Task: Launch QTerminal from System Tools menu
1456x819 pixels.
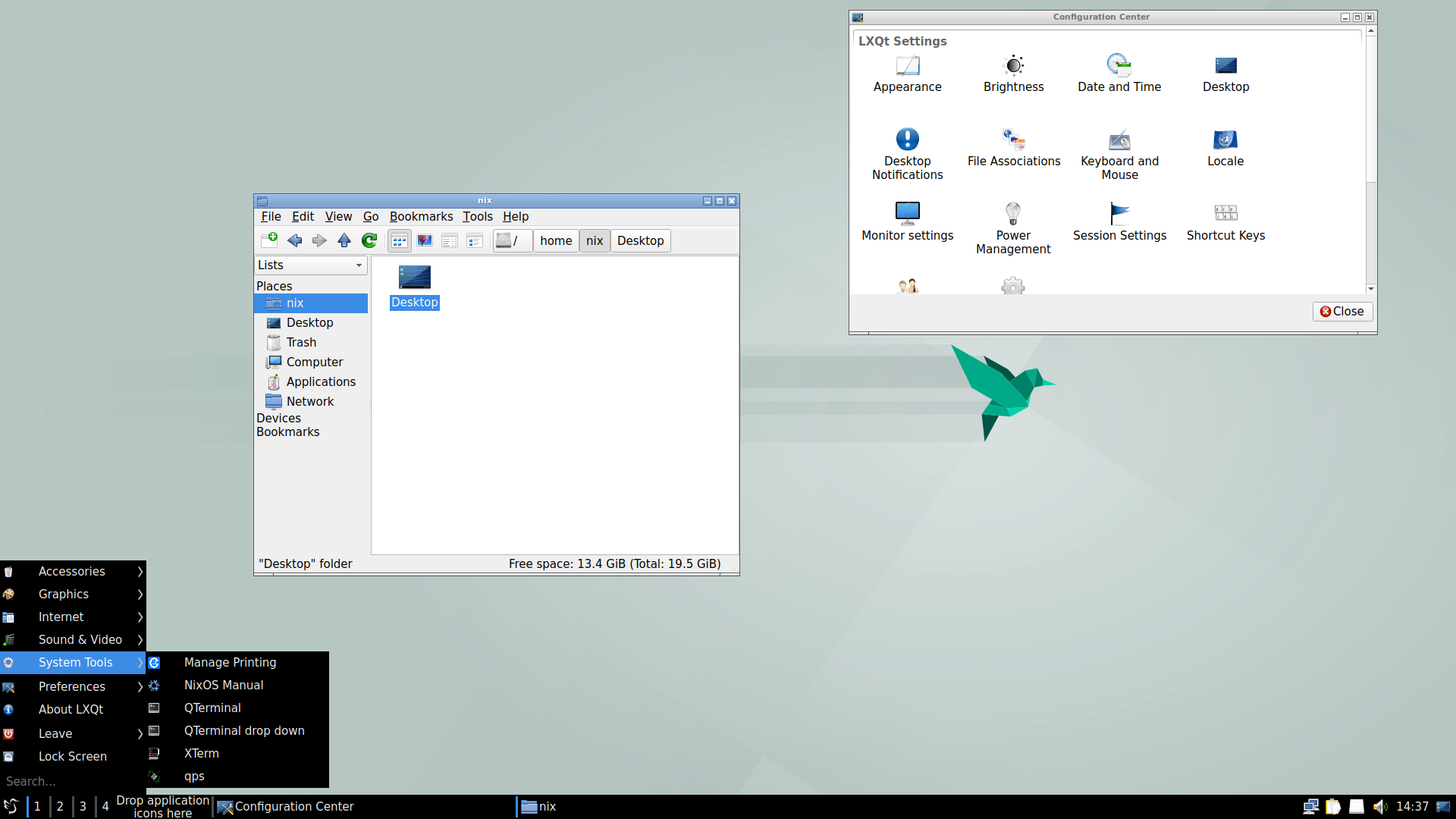Action: click(x=212, y=708)
